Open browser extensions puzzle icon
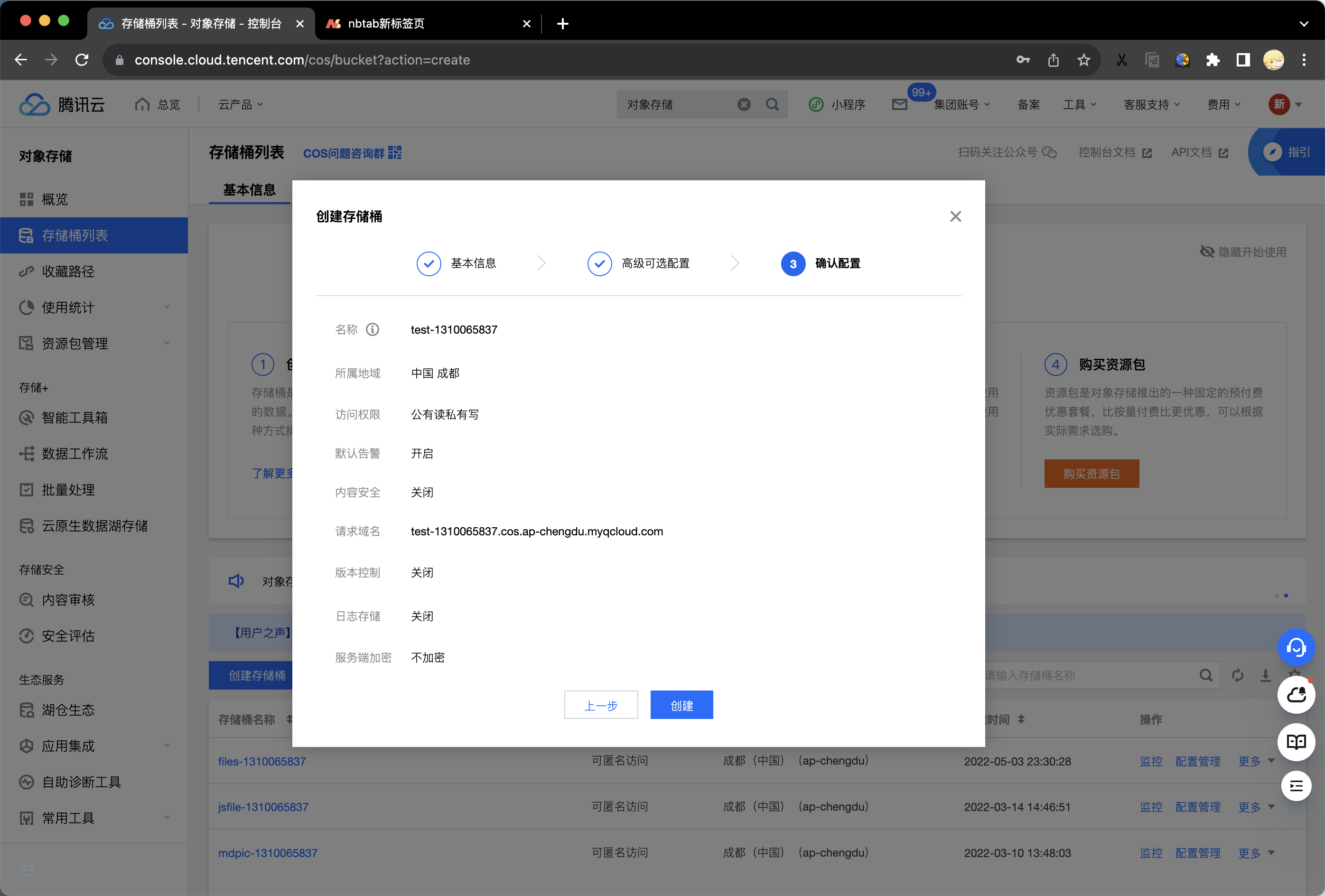Viewport: 1325px width, 896px height. point(1212,60)
